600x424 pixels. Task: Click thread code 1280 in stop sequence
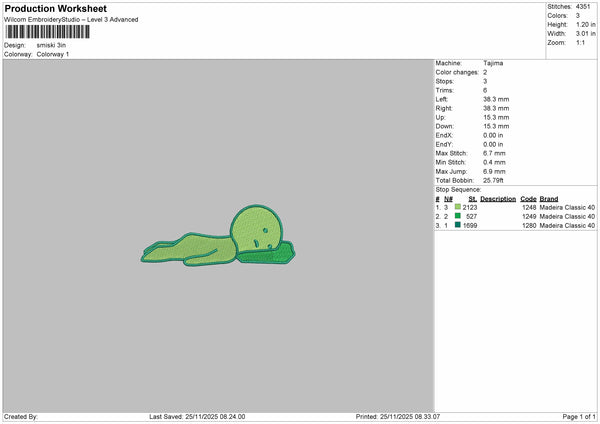pyautogui.click(x=528, y=226)
